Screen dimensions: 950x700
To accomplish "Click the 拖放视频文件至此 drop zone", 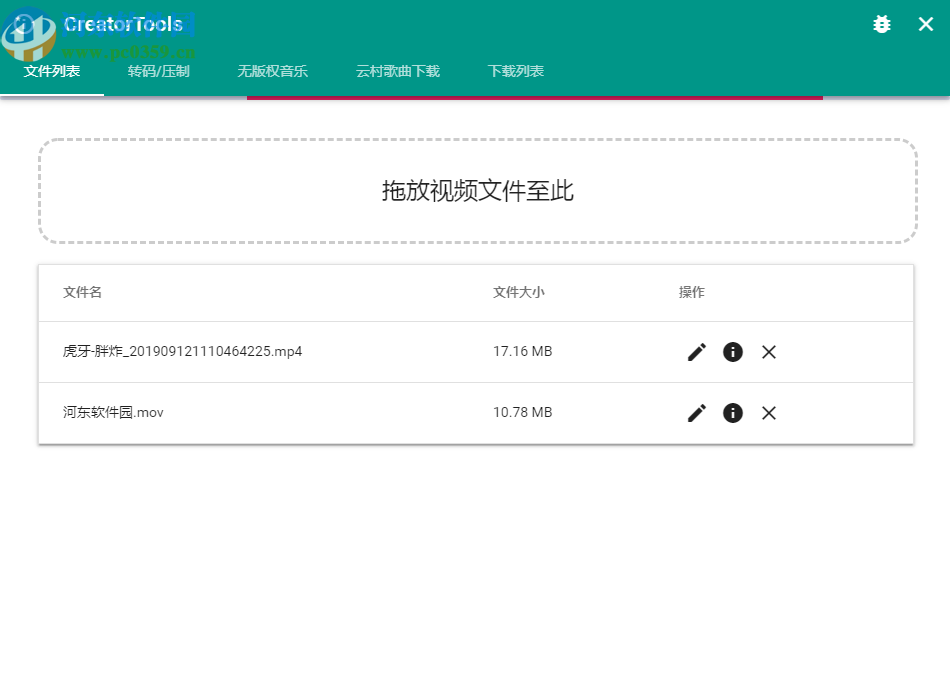I will (x=477, y=191).
